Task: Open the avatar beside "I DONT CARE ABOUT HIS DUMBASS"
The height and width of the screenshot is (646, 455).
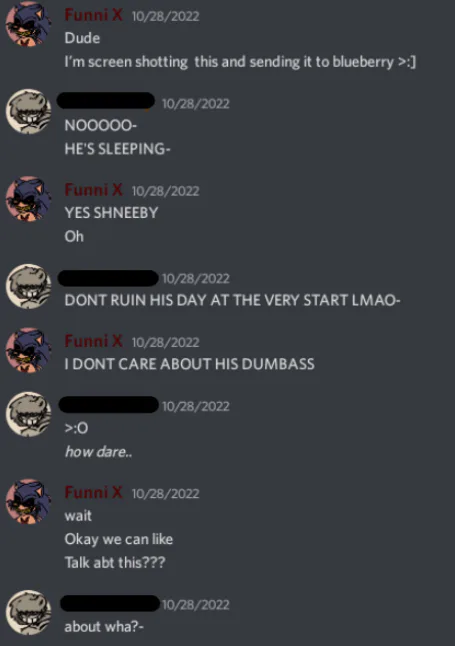Action: coord(28,350)
